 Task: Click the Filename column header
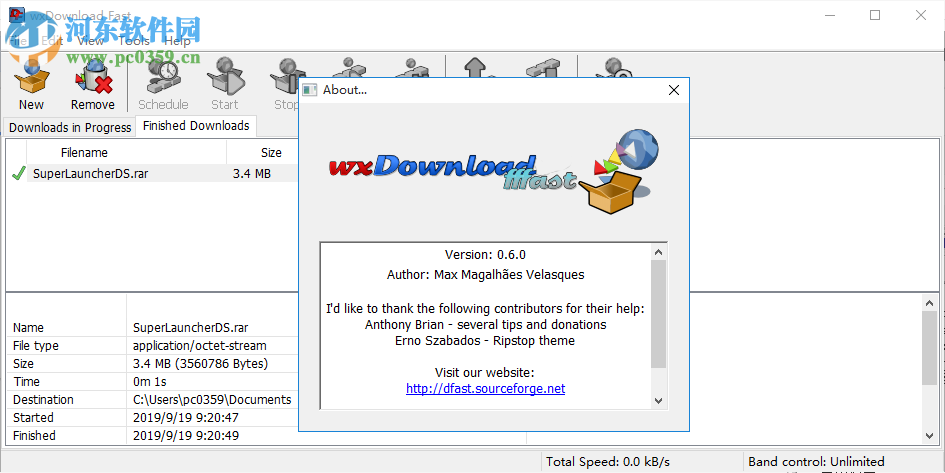coord(84,152)
